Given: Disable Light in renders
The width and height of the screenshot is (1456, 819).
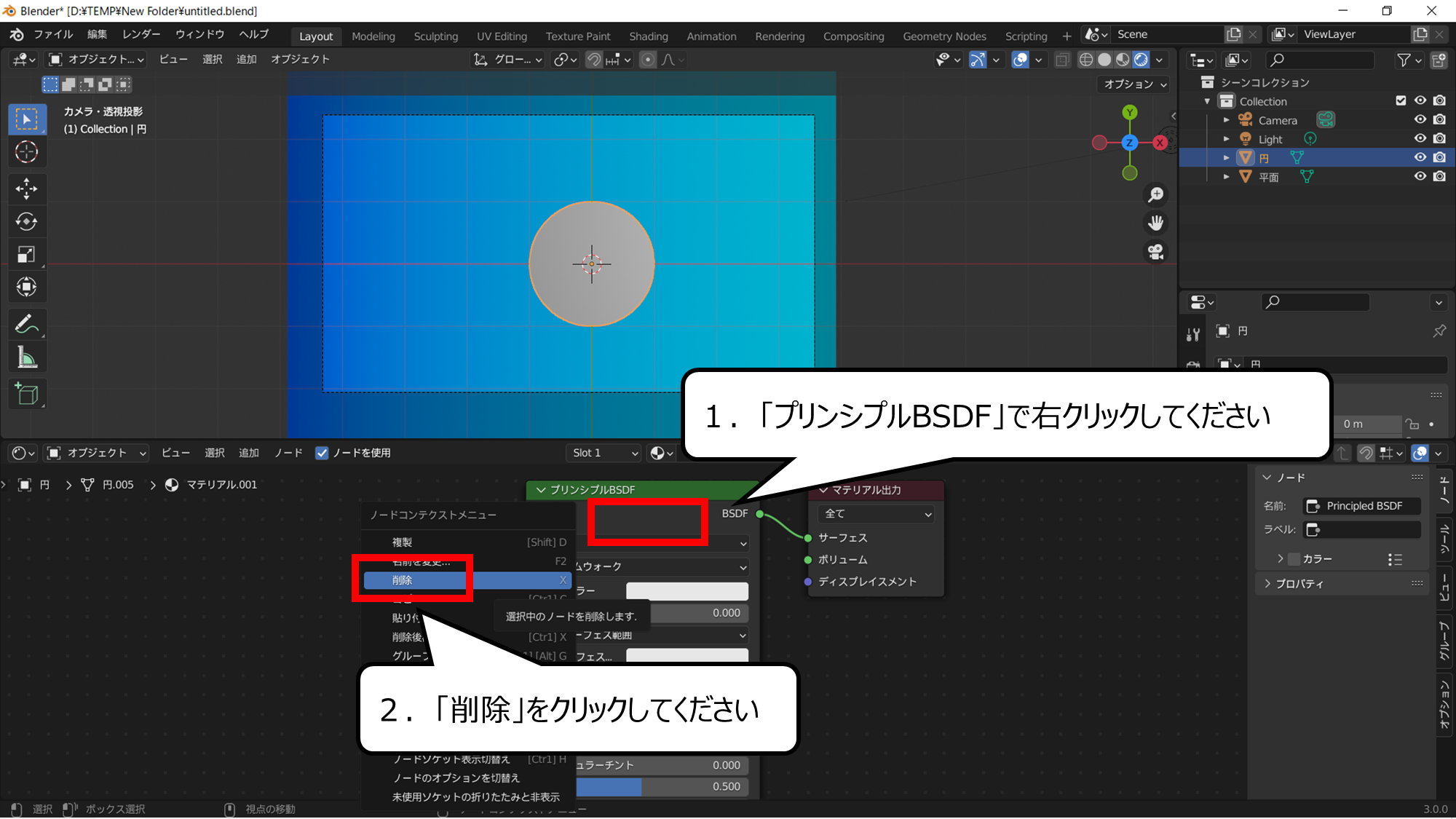Looking at the screenshot, I should (x=1439, y=138).
